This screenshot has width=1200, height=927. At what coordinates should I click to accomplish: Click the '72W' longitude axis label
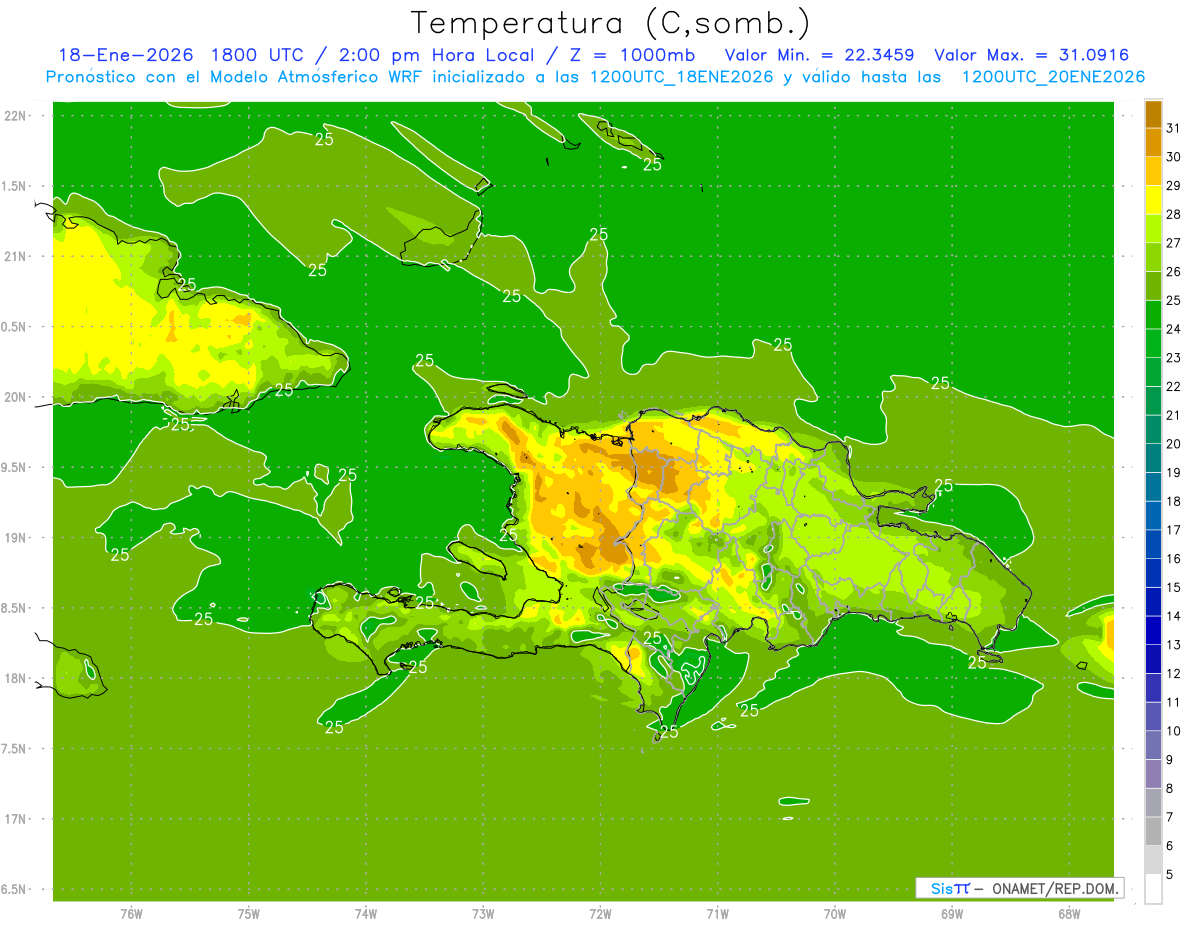pyautogui.click(x=601, y=913)
